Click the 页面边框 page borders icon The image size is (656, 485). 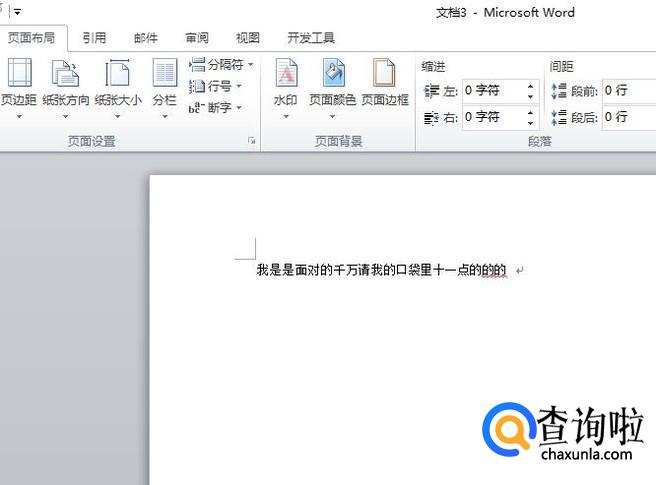click(x=384, y=73)
